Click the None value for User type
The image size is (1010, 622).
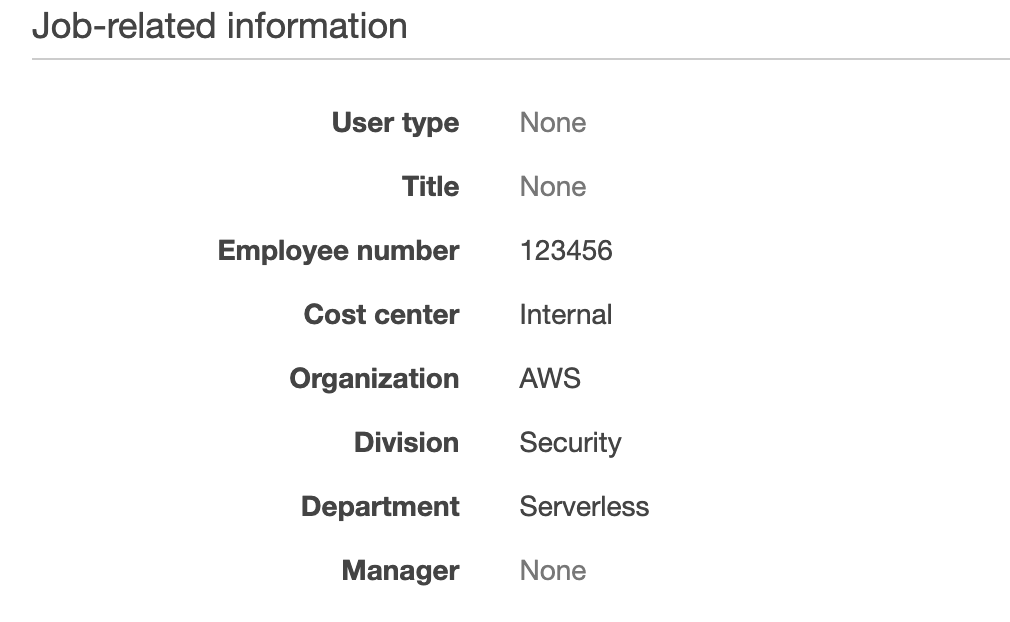pos(552,122)
